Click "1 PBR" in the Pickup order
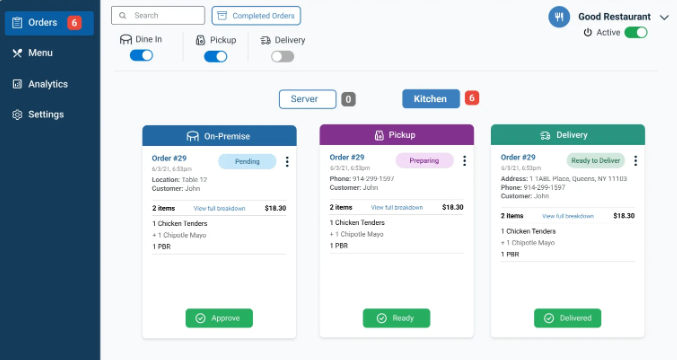The width and height of the screenshot is (677, 360). click(338, 246)
